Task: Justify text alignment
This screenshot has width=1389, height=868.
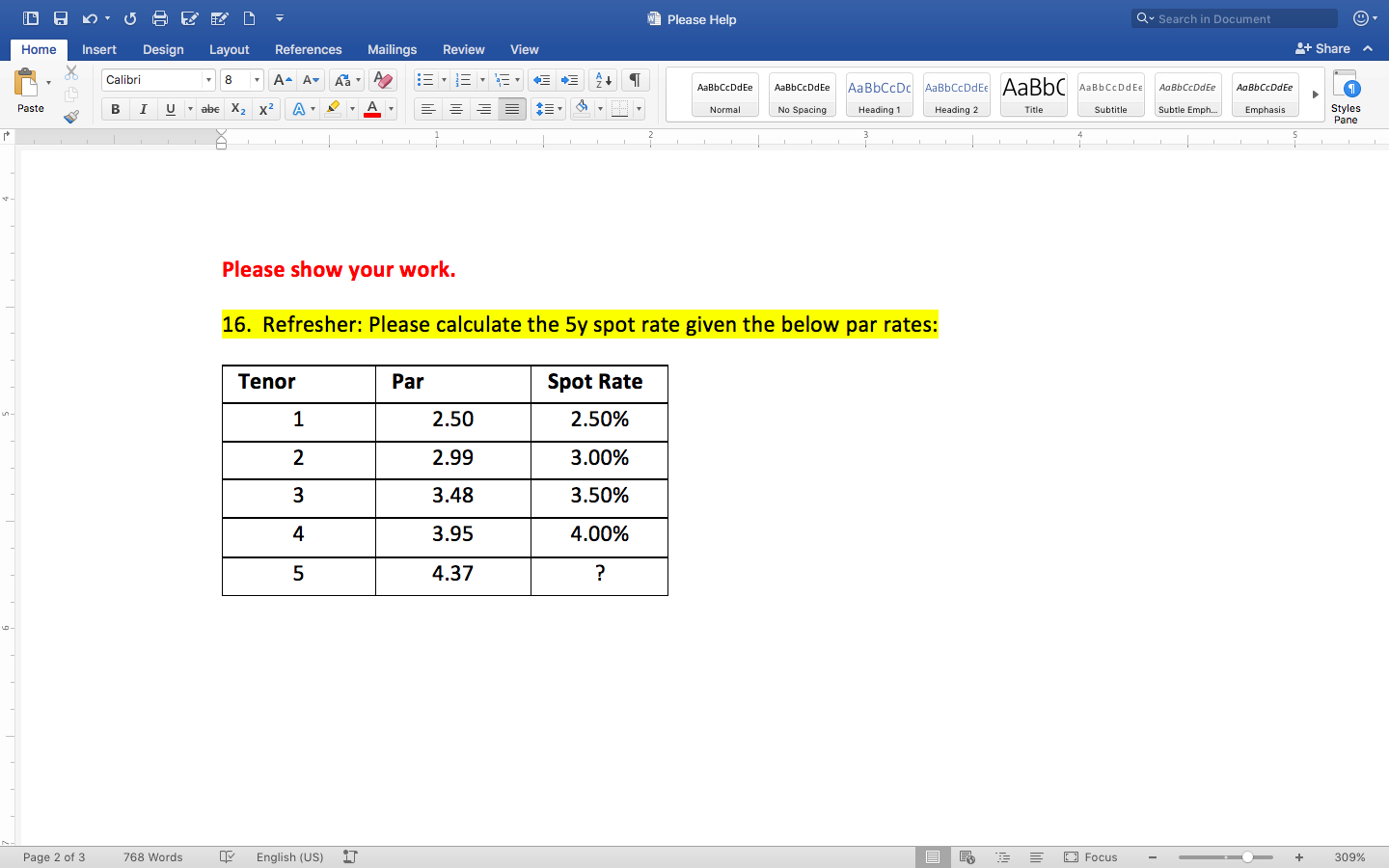Action: tap(512, 109)
